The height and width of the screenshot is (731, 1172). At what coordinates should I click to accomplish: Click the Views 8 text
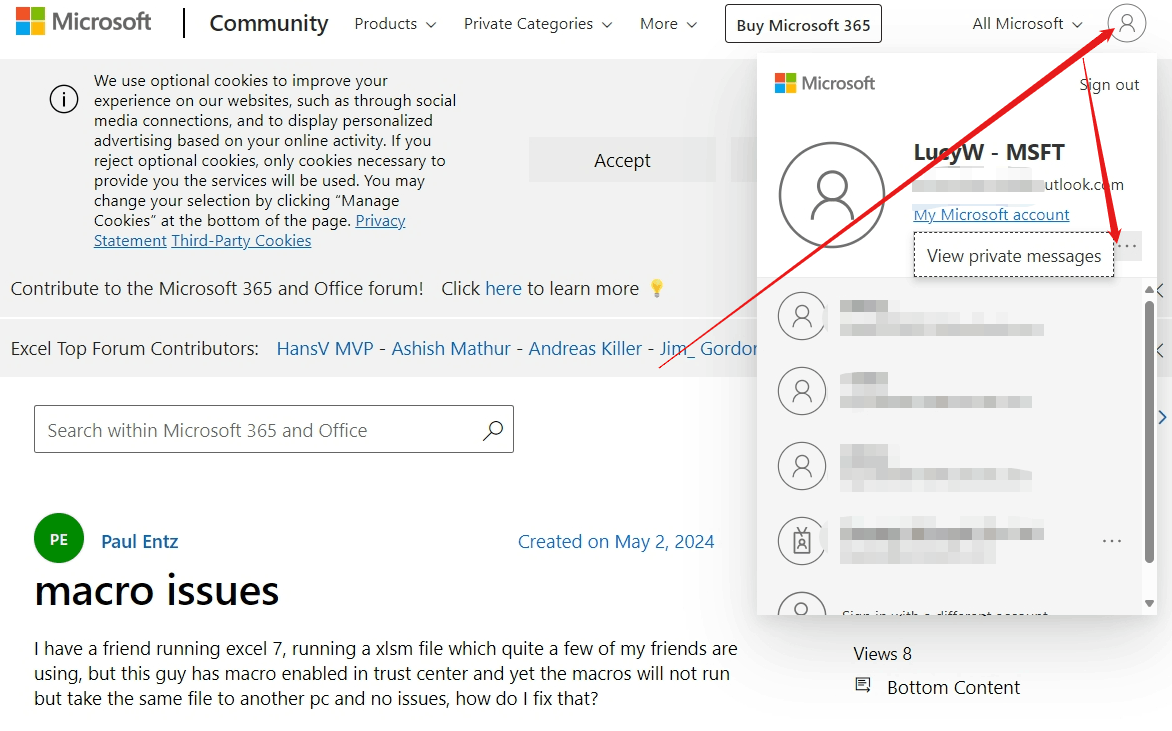click(882, 653)
